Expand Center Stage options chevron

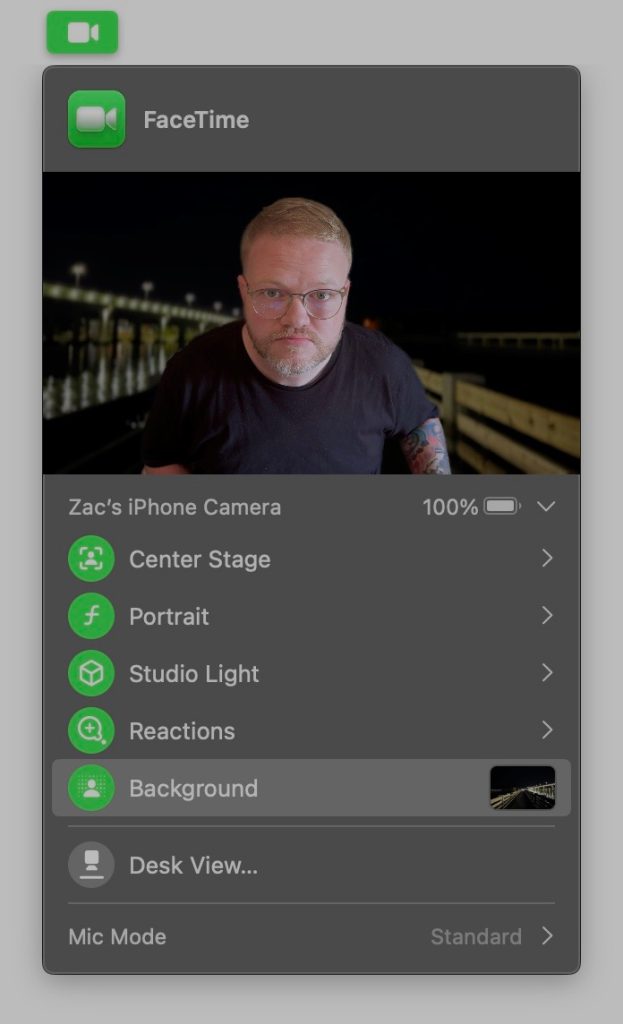(547, 559)
